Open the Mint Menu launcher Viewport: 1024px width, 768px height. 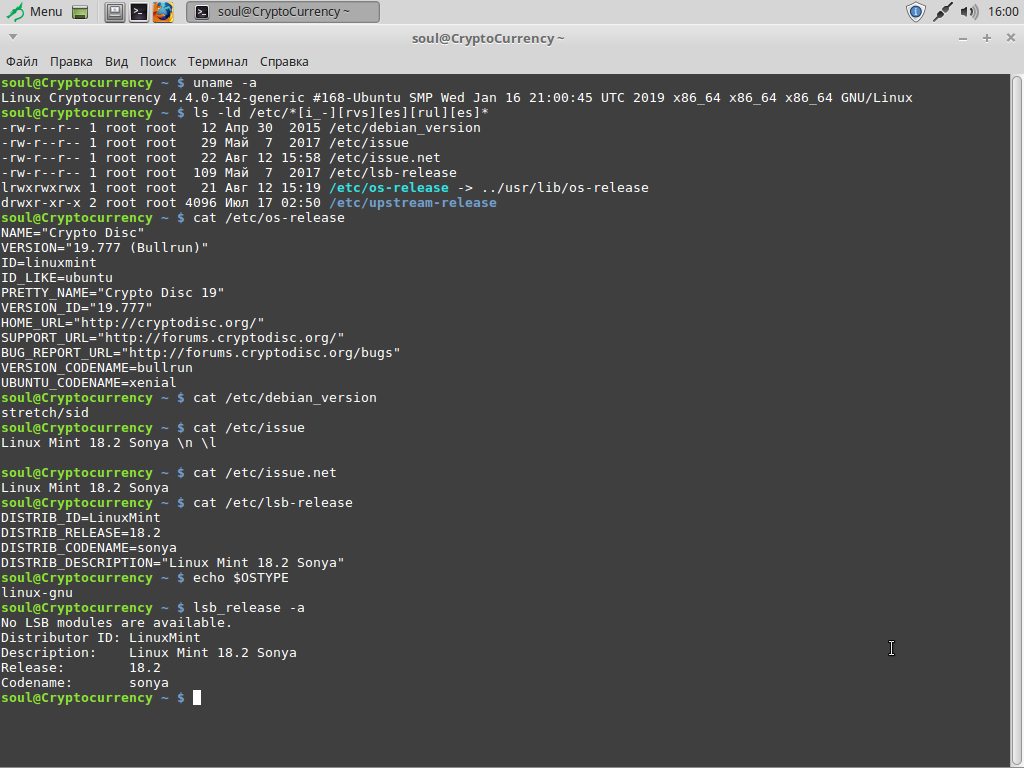point(34,12)
